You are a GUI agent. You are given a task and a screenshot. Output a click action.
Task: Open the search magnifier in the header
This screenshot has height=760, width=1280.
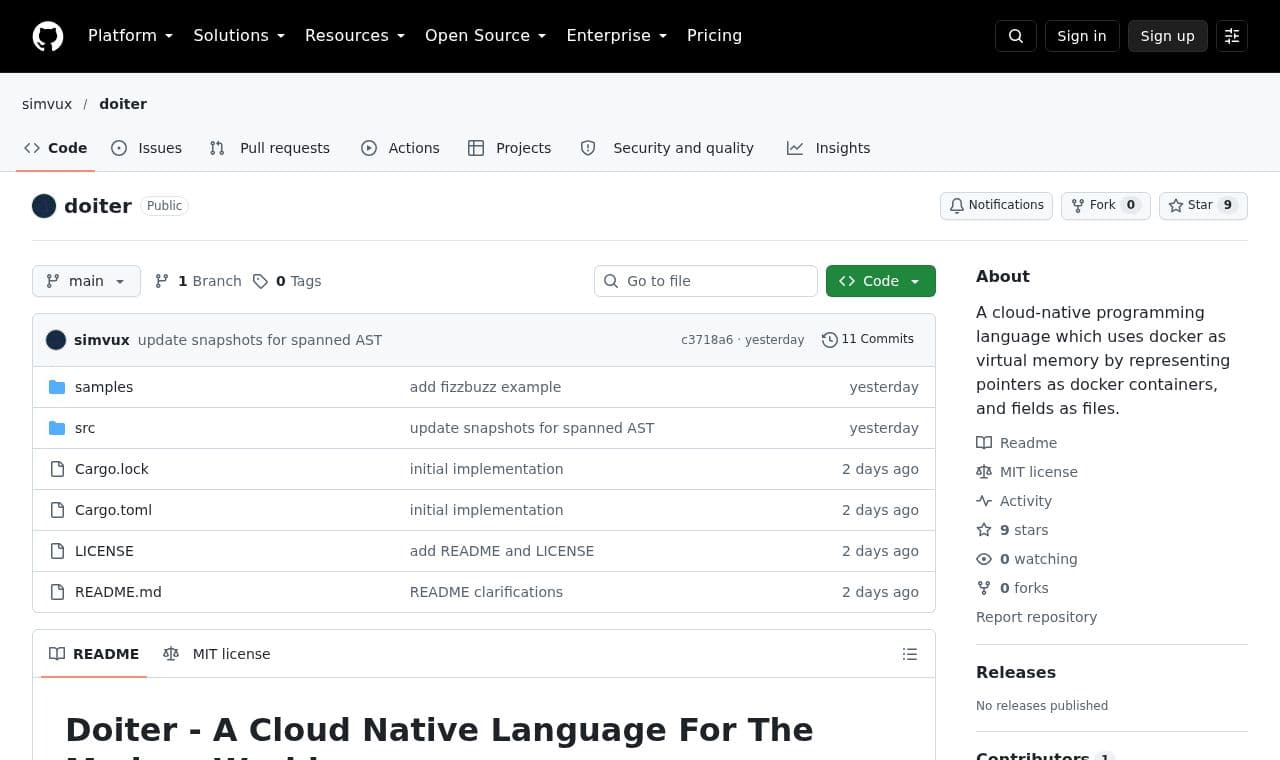(x=1016, y=36)
